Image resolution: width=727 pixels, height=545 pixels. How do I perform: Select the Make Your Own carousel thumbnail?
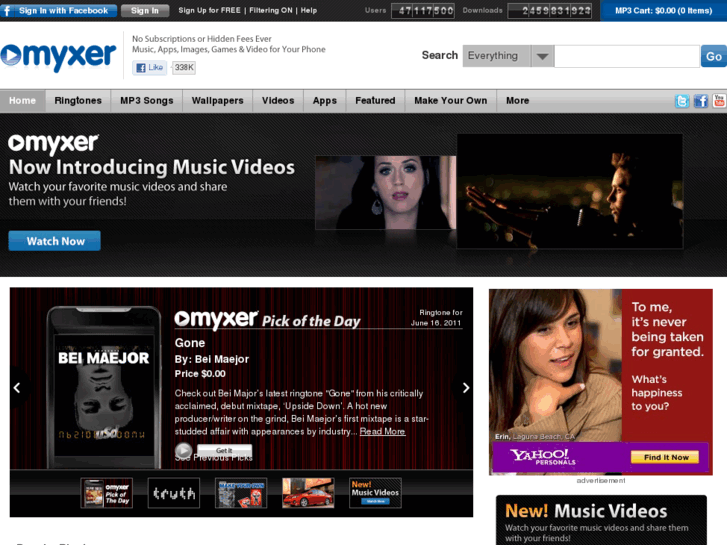coord(241,493)
